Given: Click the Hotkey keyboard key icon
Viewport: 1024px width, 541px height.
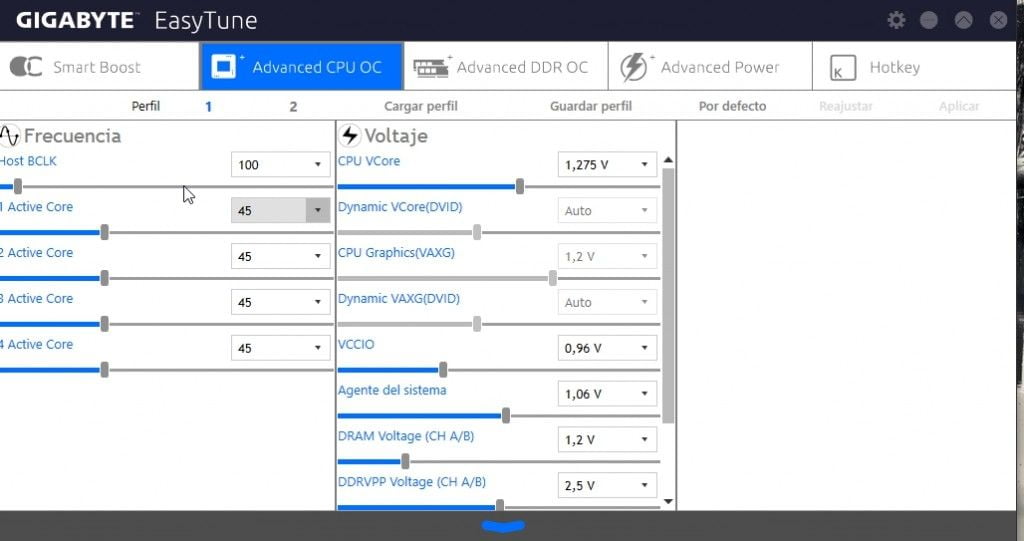Looking at the screenshot, I should click(x=842, y=68).
